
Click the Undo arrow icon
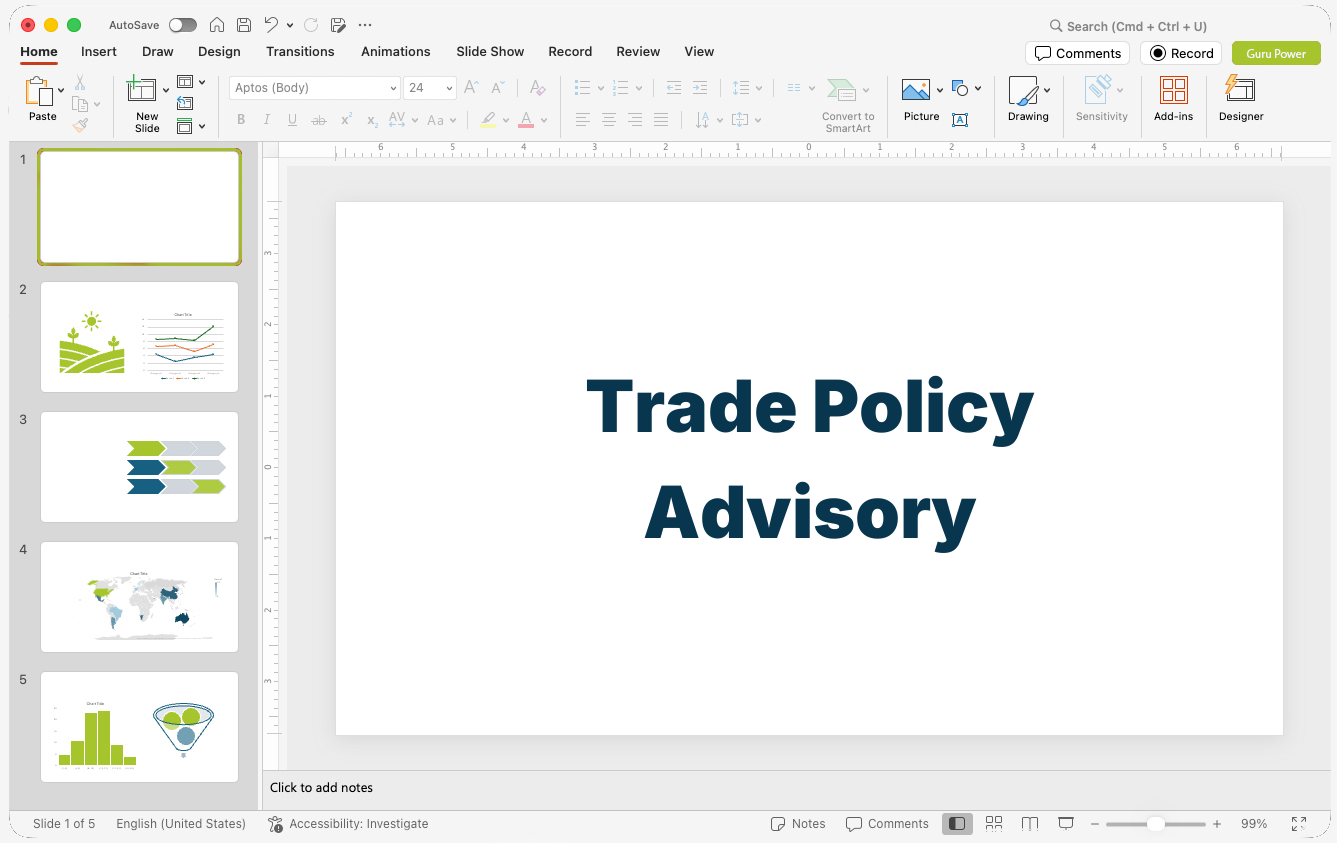tap(271, 25)
